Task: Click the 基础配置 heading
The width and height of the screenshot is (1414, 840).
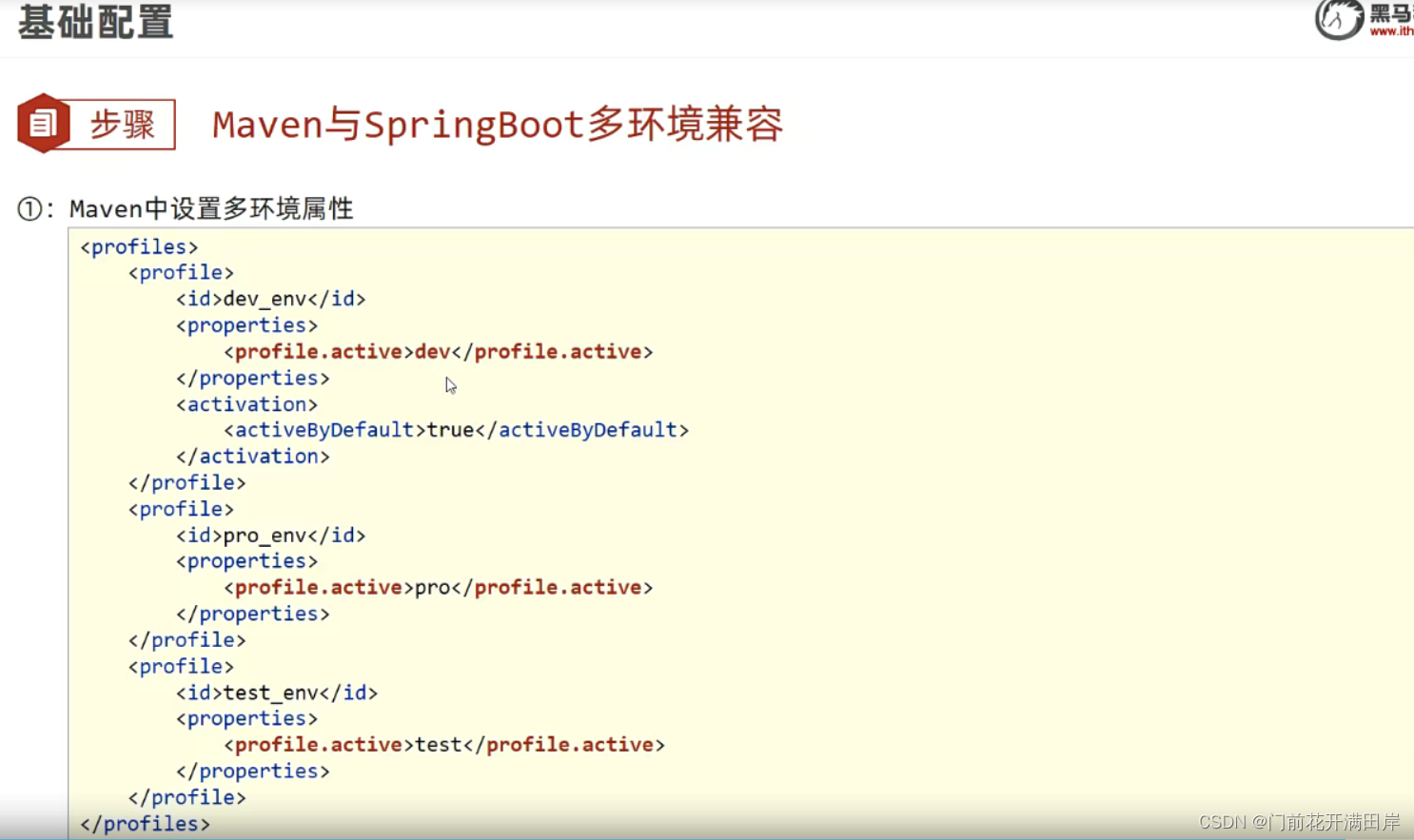Action: [95, 22]
